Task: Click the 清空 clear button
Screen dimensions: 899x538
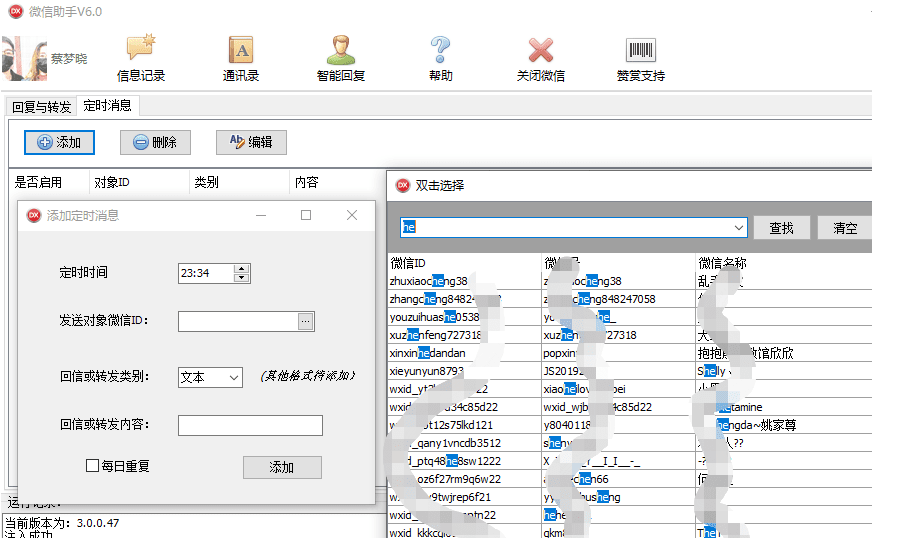Action: pyautogui.click(x=845, y=228)
